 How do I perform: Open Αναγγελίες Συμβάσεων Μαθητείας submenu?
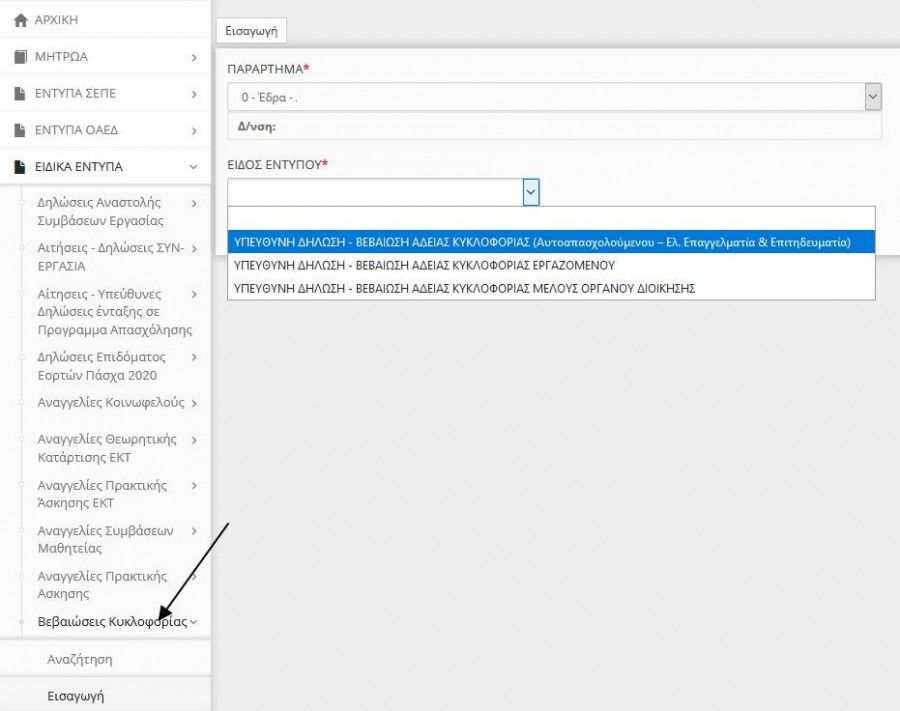[105, 539]
